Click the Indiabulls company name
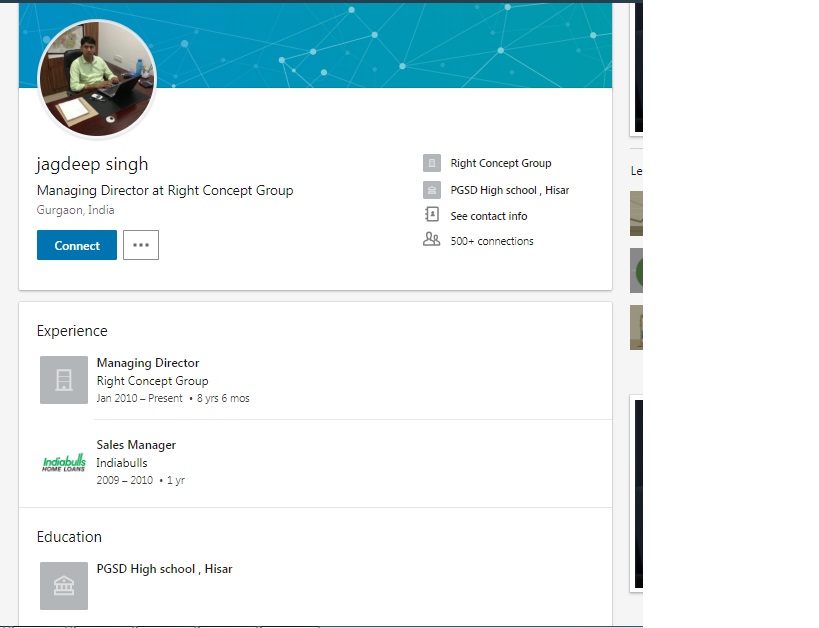 [x=122, y=463]
